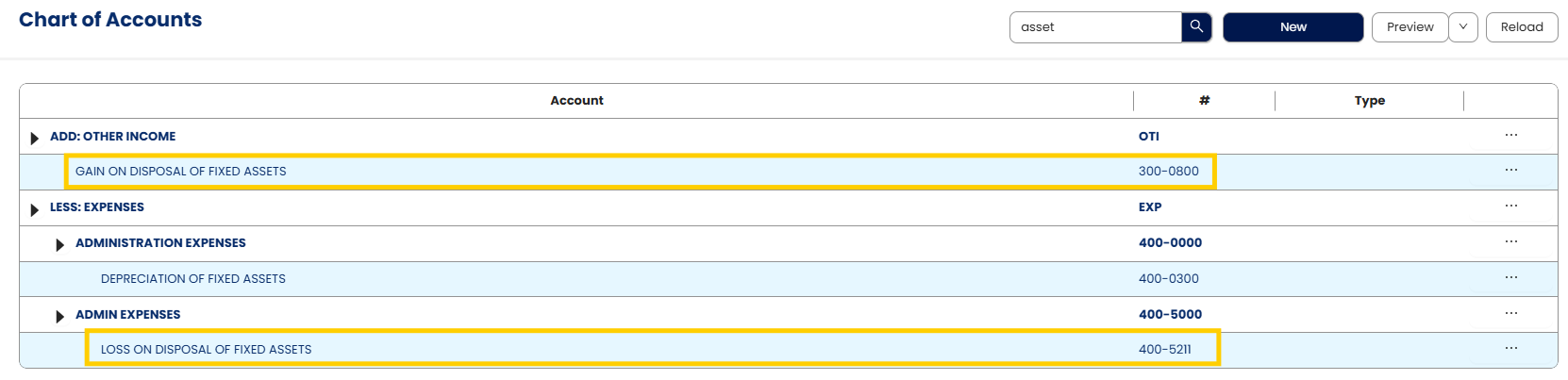
Task: Collapse ADMIN EXPENSES tree arrow
Action: (60, 317)
